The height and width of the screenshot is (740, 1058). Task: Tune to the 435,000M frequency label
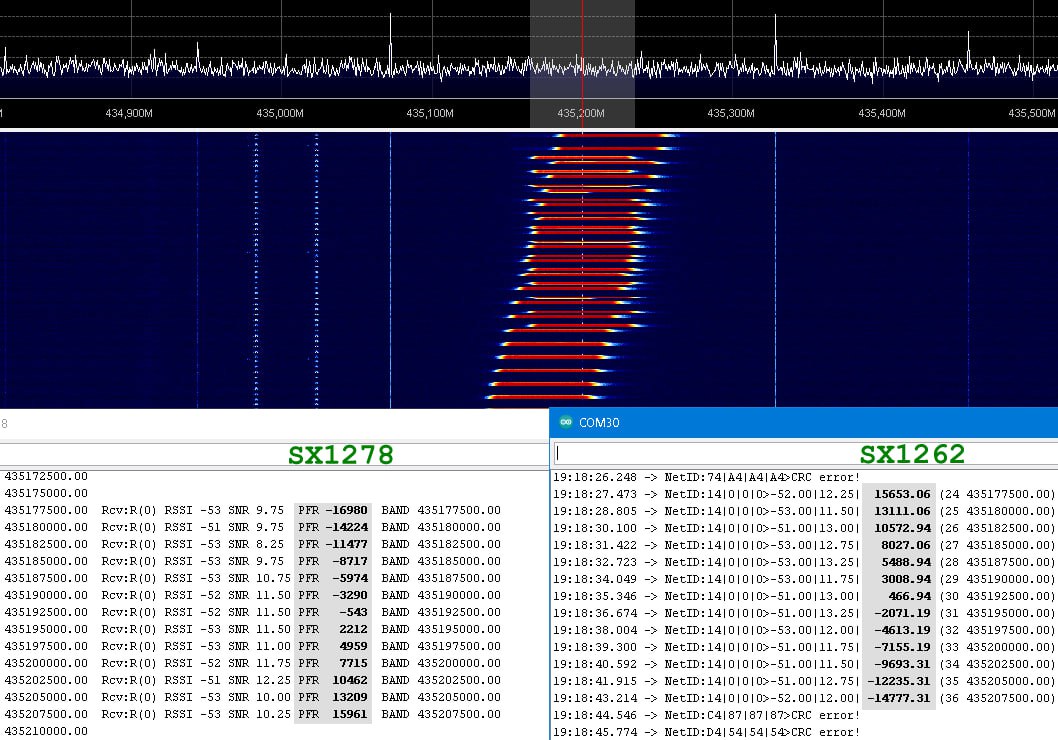(x=279, y=113)
